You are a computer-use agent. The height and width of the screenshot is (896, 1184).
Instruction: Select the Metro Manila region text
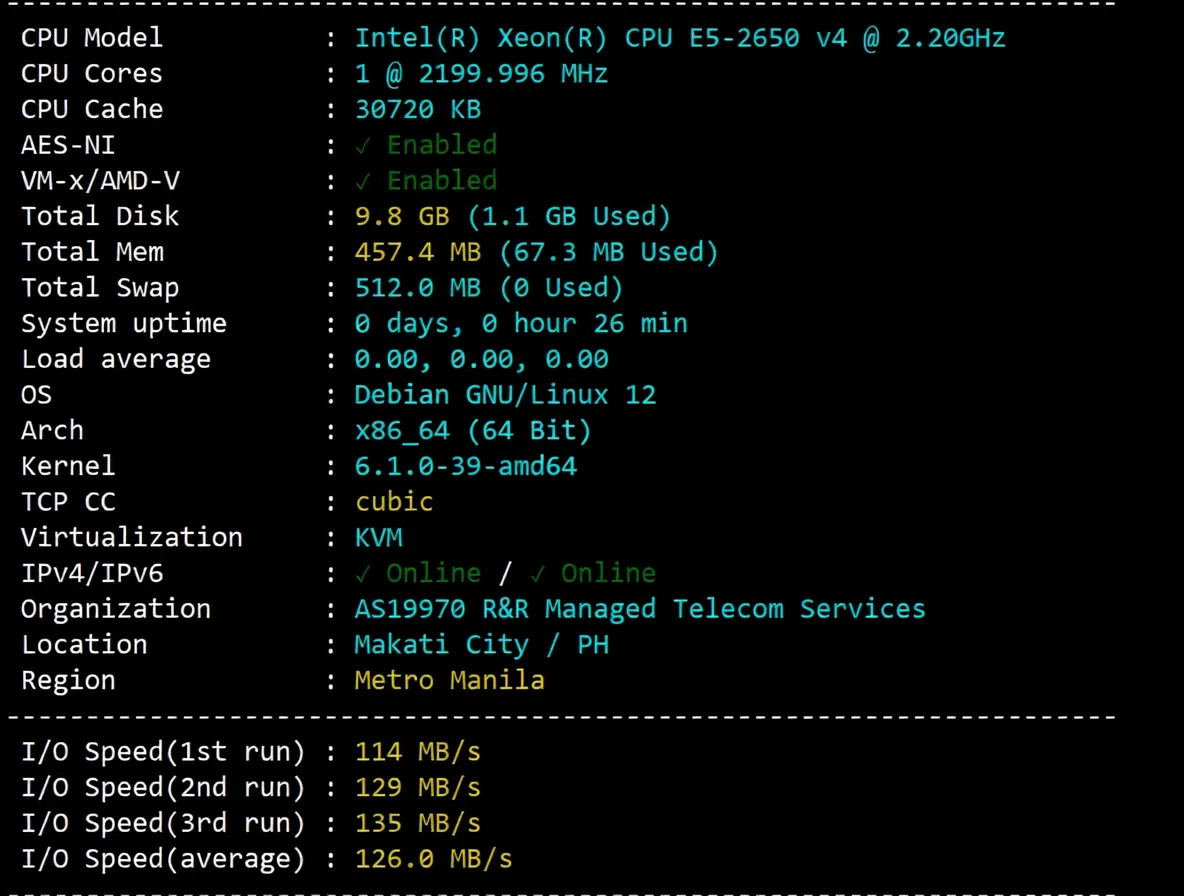(x=449, y=681)
